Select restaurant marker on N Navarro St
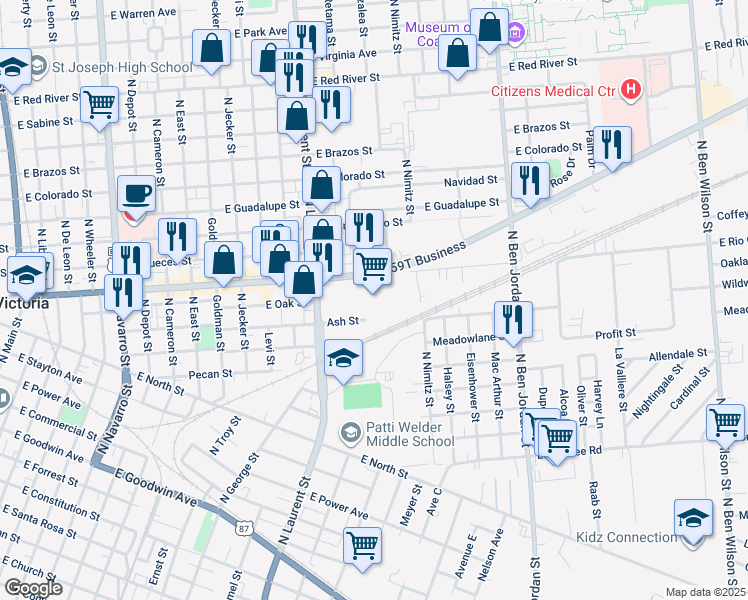 [x=123, y=292]
